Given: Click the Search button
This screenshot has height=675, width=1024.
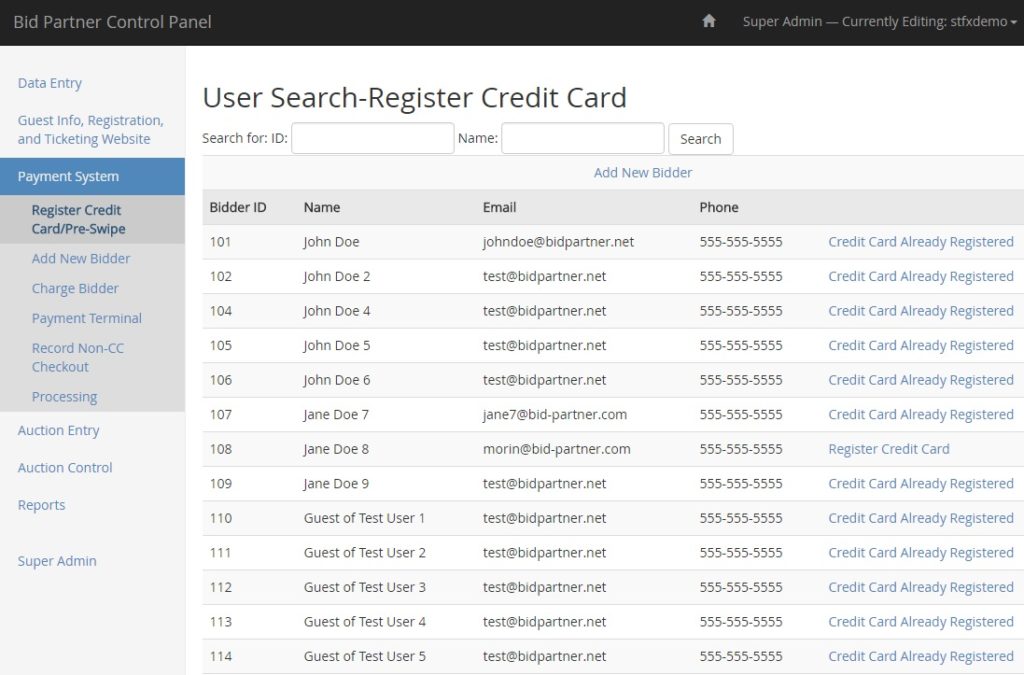Looking at the screenshot, I should pyautogui.click(x=700, y=138).
